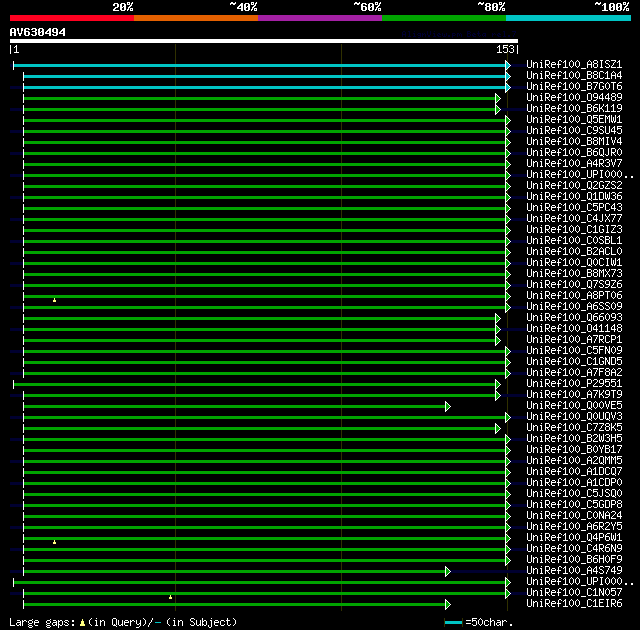Select label UniRef100_C1EIR6
This screenshot has height=630, width=640.
pyautogui.click(x=574, y=604)
